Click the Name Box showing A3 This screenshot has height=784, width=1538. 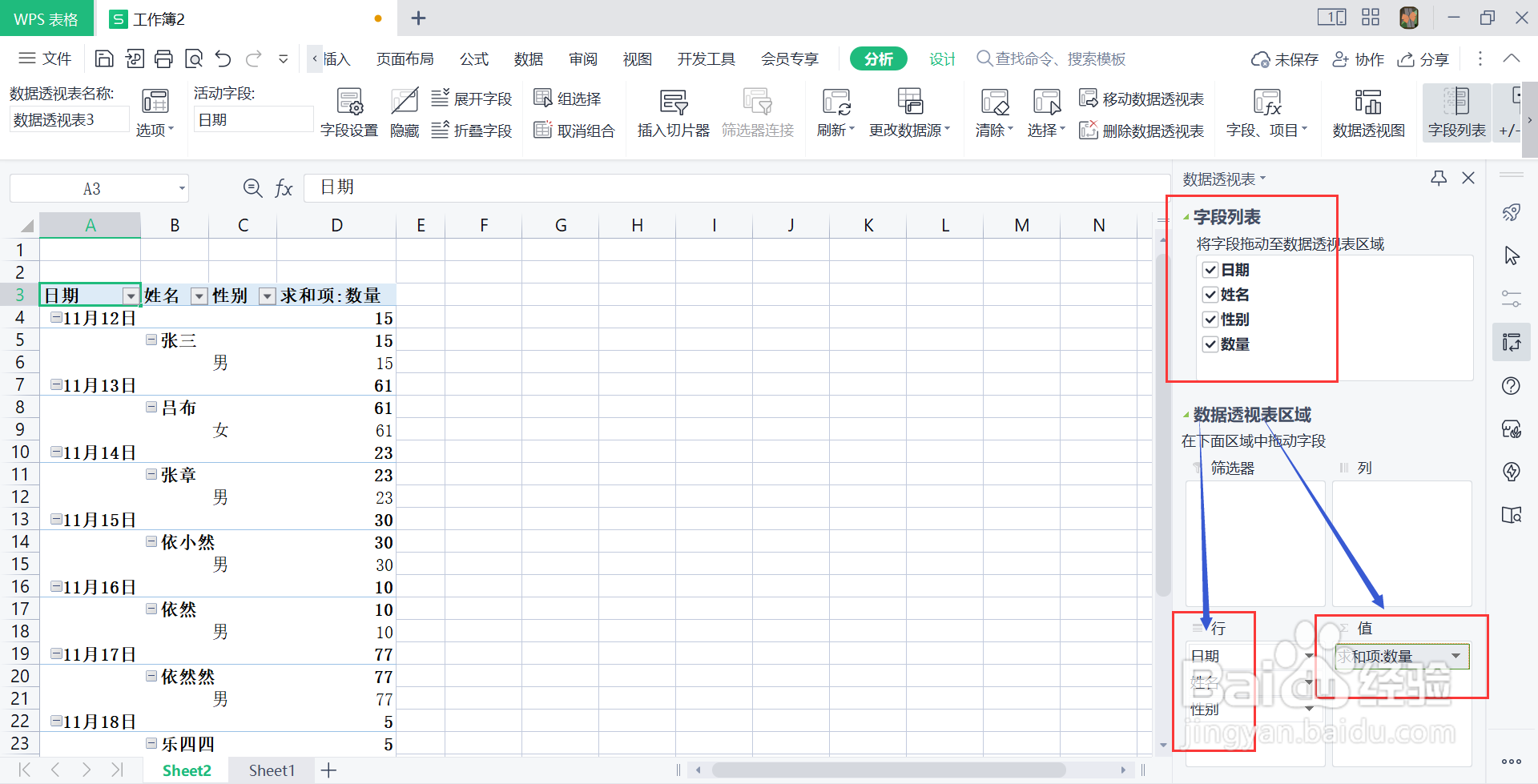point(91,187)
